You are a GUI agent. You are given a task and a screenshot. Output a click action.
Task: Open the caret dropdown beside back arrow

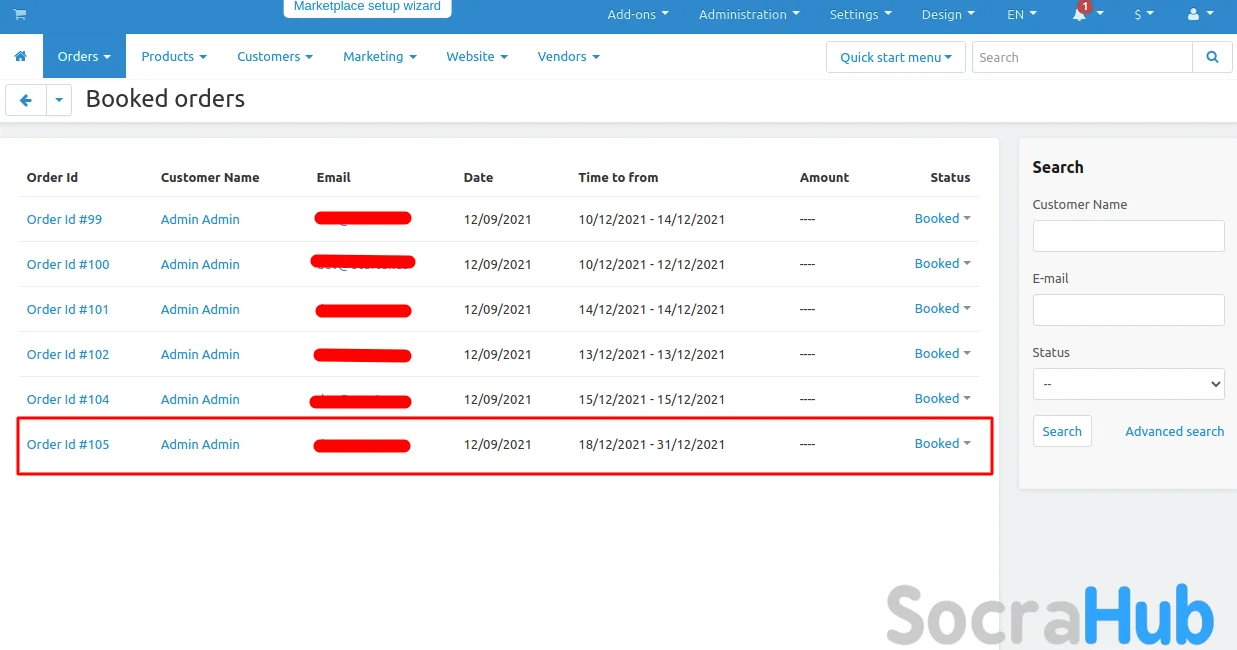pyautogui.click(x=59, y=100)
